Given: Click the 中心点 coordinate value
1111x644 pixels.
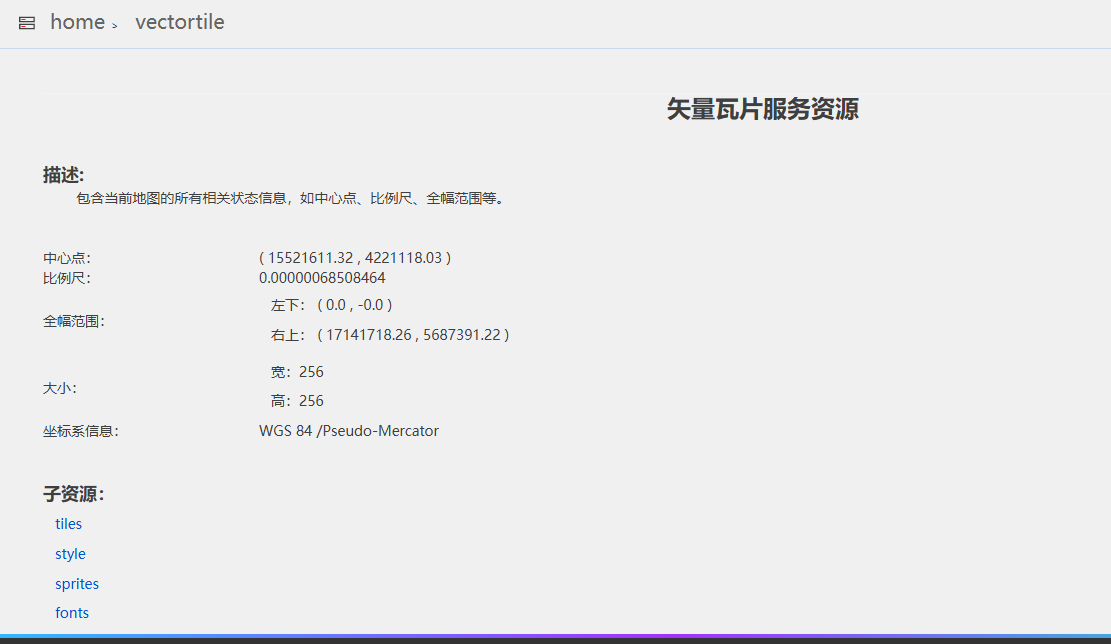Looking at the screenshot, I should tap(355, 258).
